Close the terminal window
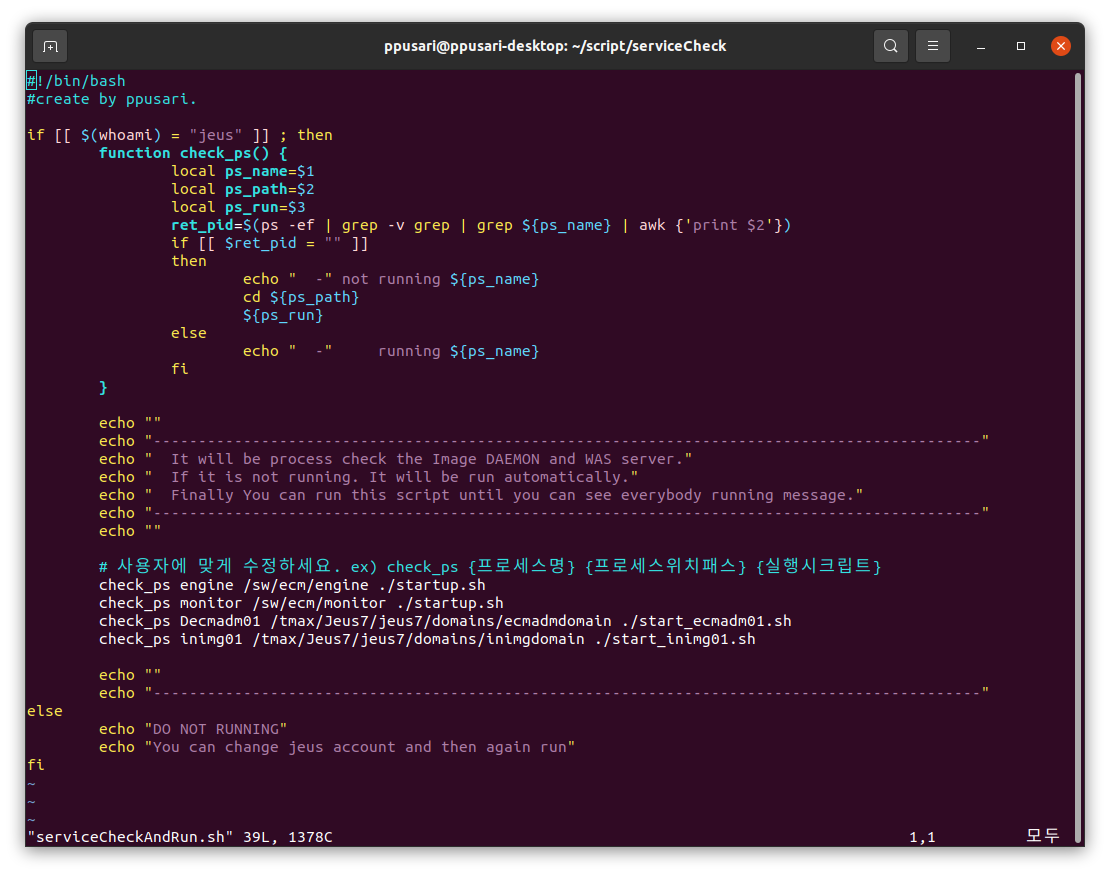This screenshot has height=875, width=1110. pyautogui.click(x=1060, y=46)
